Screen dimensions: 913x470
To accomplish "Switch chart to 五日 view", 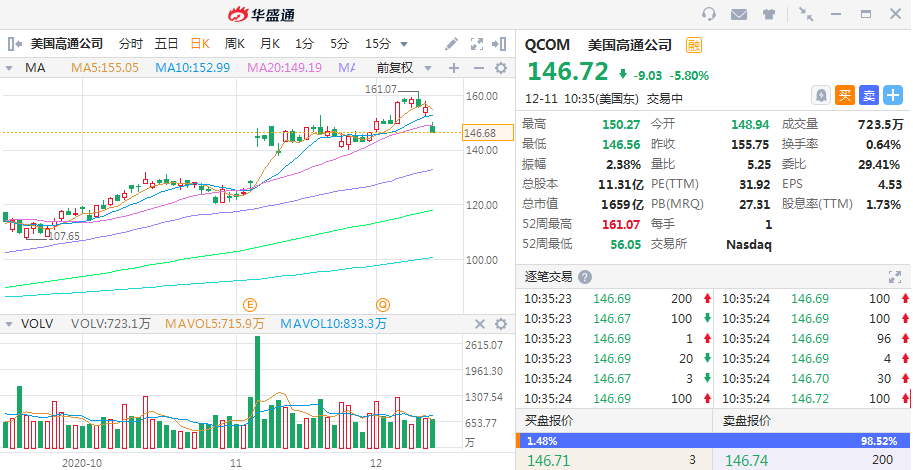I will tap(166, 44).
